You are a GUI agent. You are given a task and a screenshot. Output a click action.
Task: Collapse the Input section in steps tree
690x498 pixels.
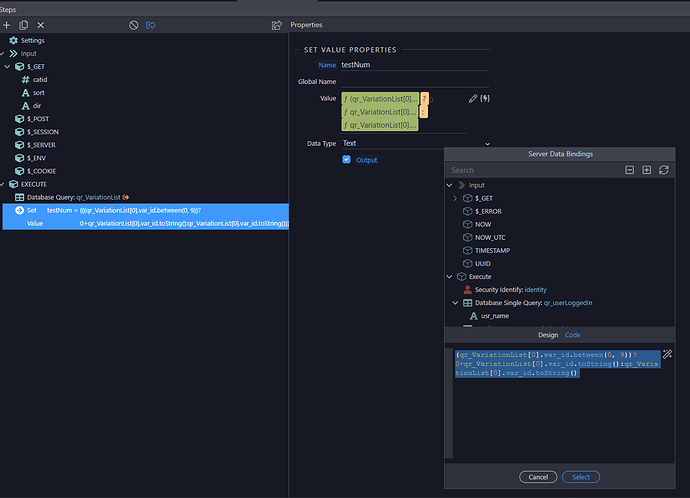pos(3,54)
